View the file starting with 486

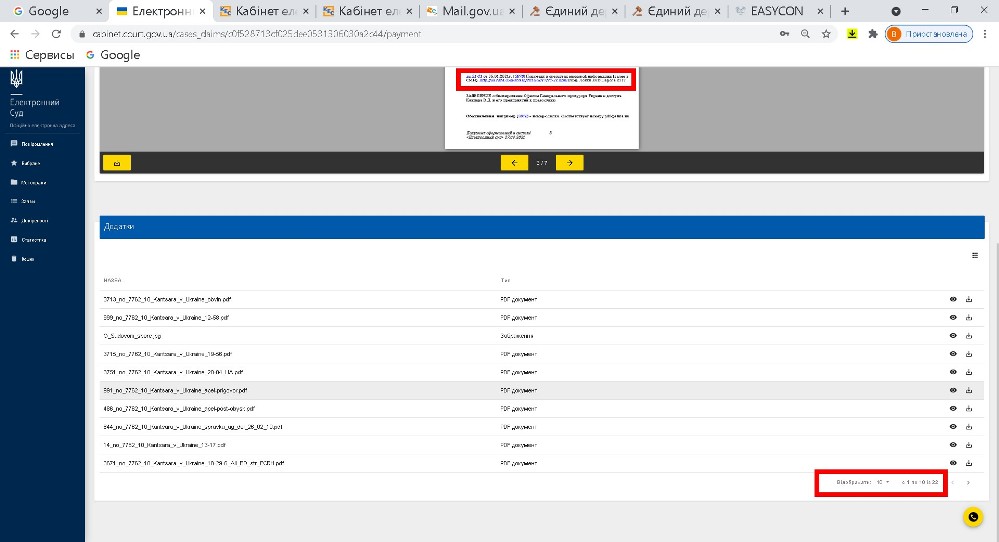(952, 408)
